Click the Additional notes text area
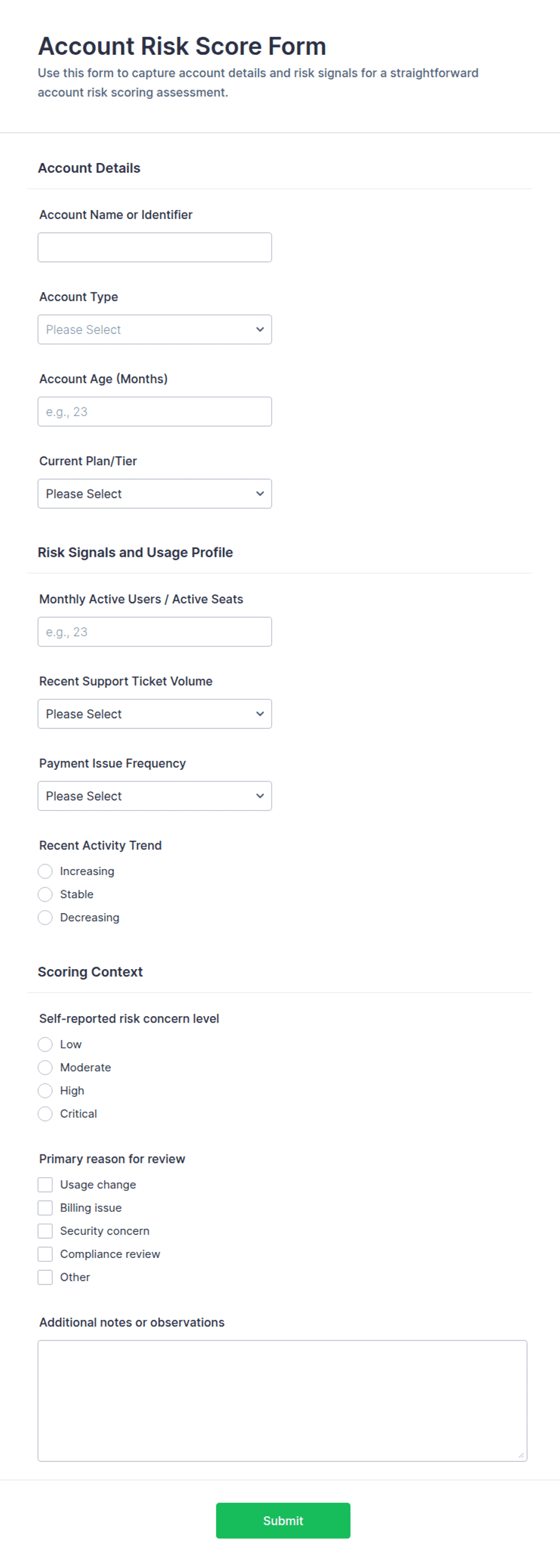The height and width of the screenshot is (1568, 560). coord(282,1401)
